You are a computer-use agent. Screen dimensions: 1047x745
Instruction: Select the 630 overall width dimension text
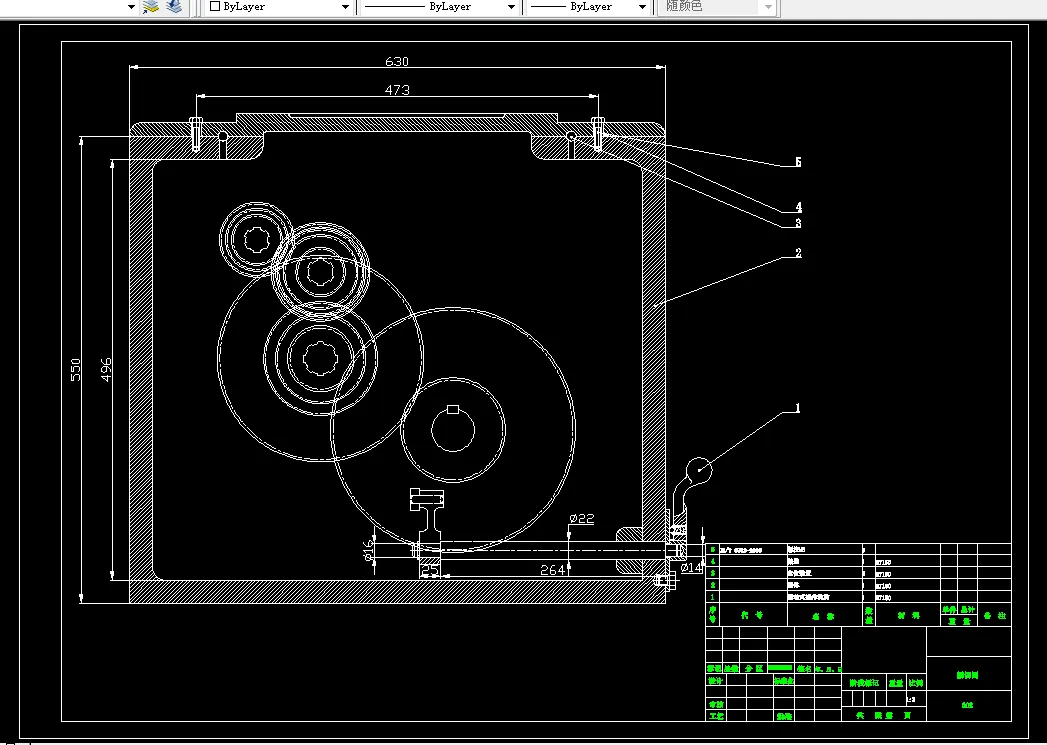397,61
